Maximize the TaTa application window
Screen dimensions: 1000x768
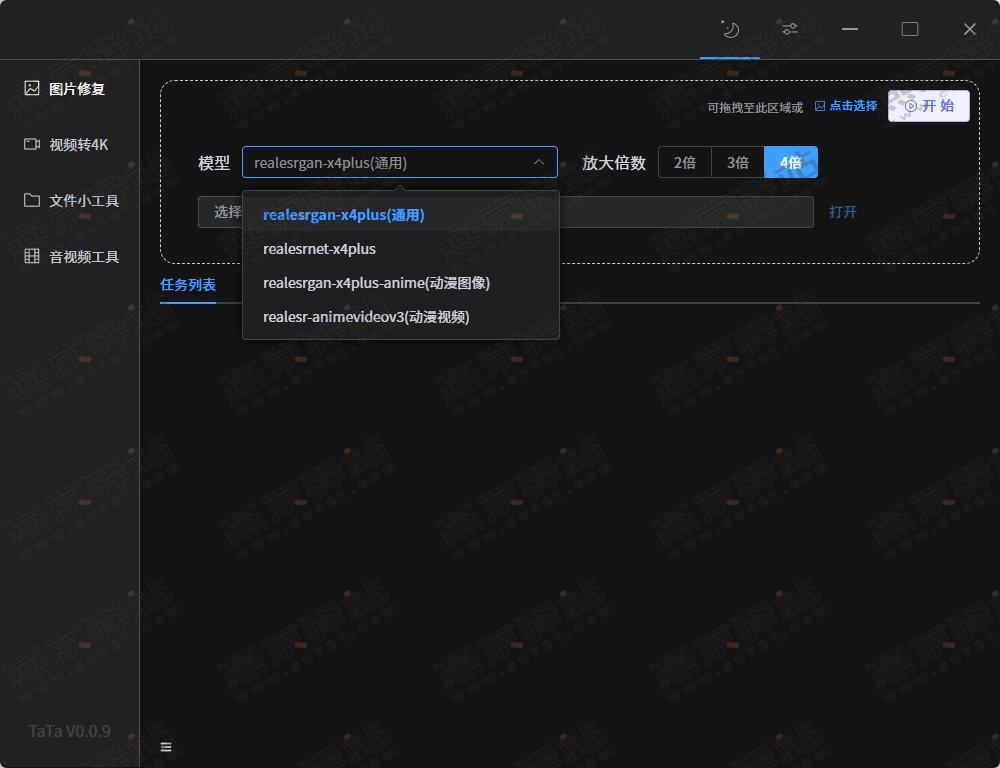pyautogui.click(x=909, y=29)
